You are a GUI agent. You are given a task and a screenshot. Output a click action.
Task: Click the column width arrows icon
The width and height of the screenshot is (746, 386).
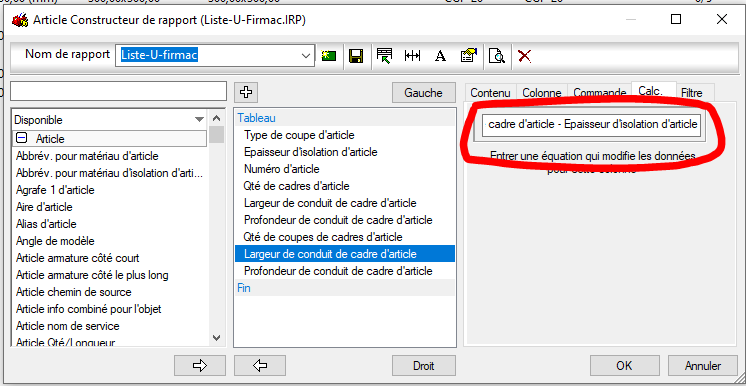click(412, 56)
